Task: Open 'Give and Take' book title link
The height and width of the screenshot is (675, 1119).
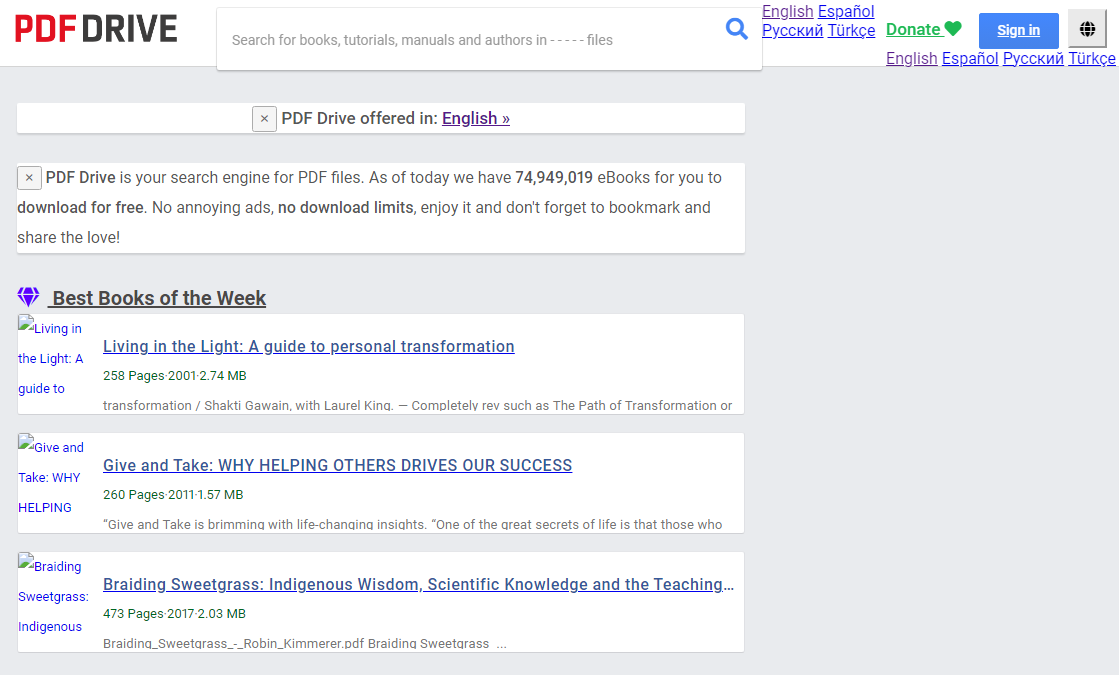Action: pyautogui.click(x=338, y=466)
